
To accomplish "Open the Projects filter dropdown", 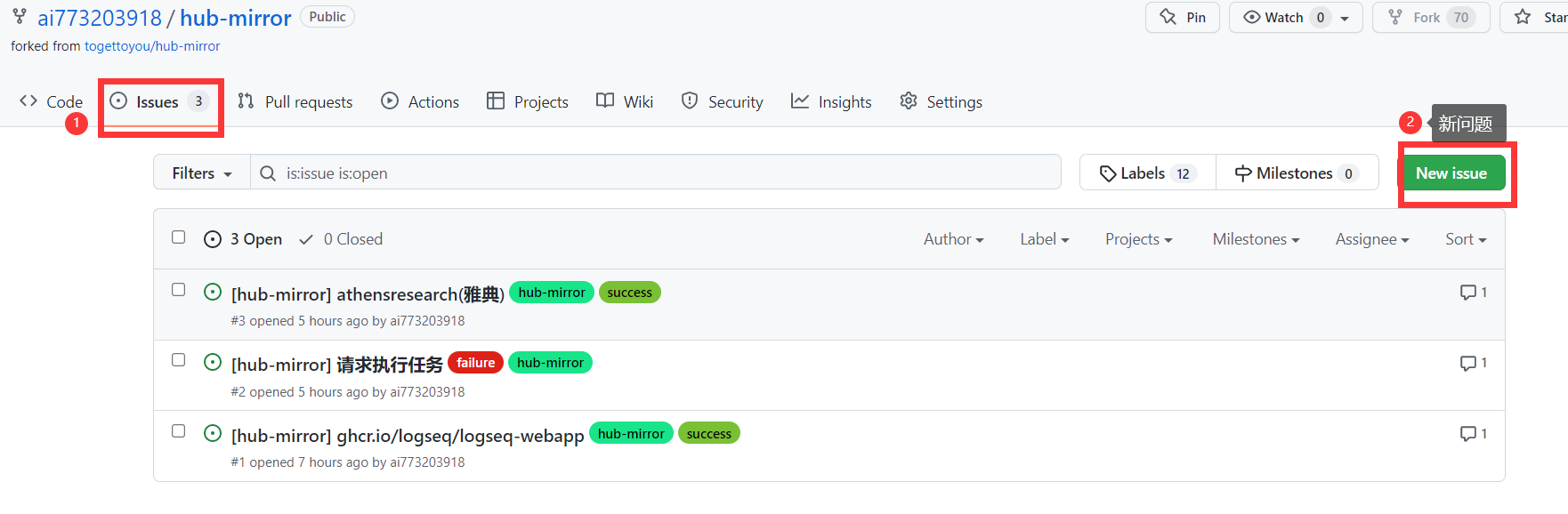I will click(x=1138, y=239).
